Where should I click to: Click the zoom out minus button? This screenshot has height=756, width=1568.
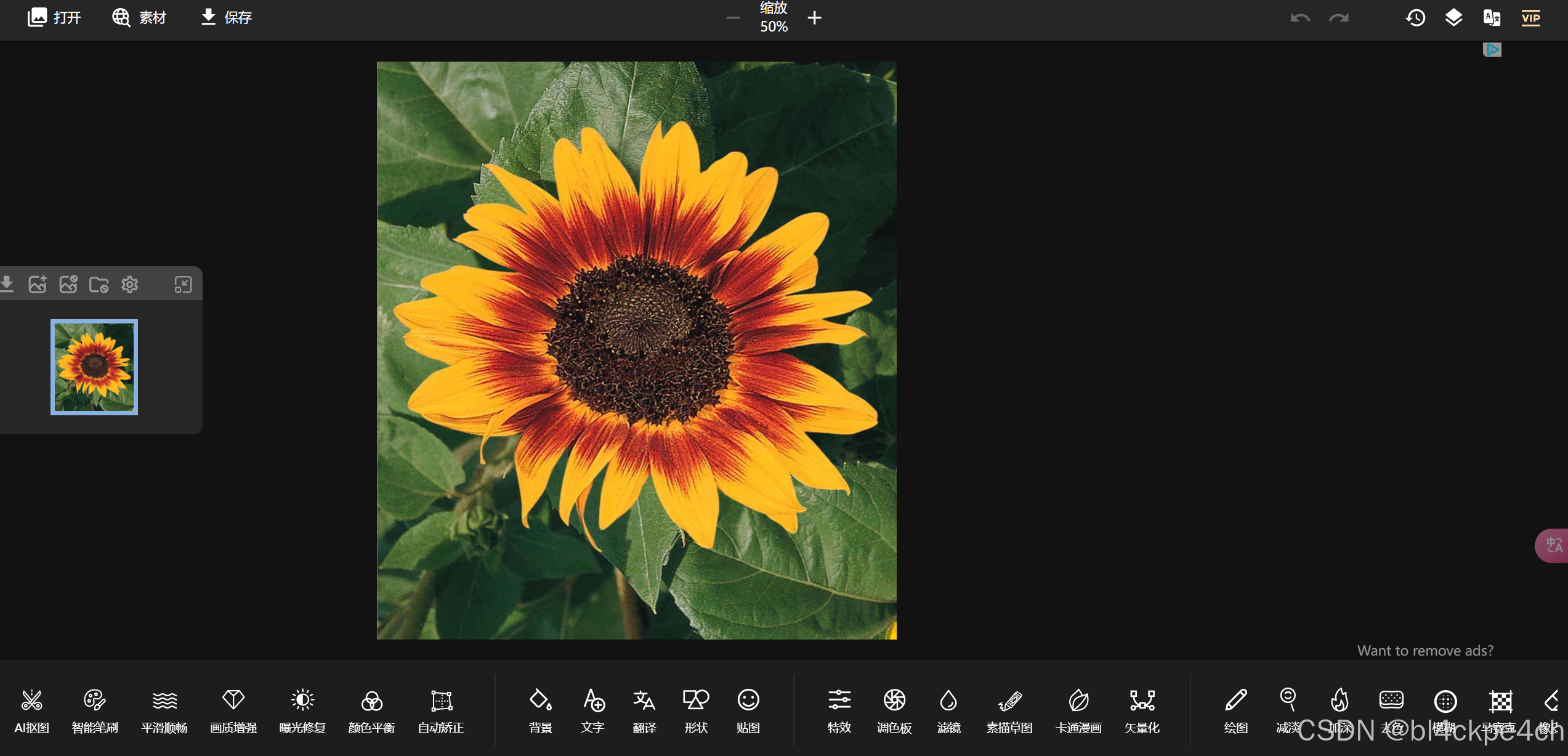(733, 18)
